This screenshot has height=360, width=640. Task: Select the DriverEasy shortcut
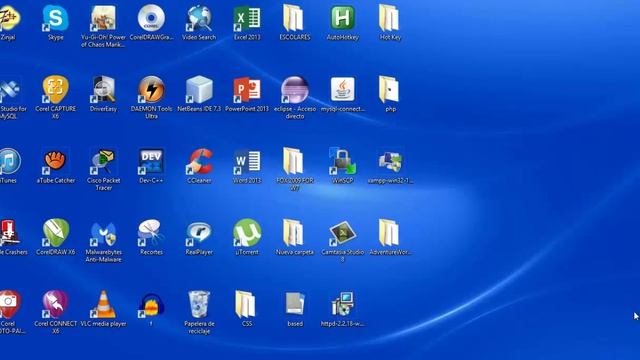point(103,90)
